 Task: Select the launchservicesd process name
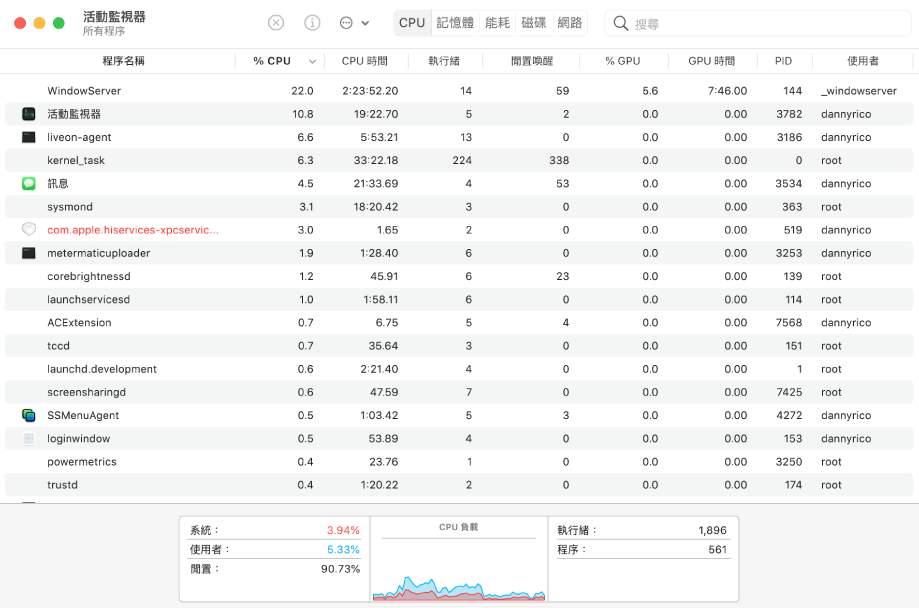click(x=89, y=300)
